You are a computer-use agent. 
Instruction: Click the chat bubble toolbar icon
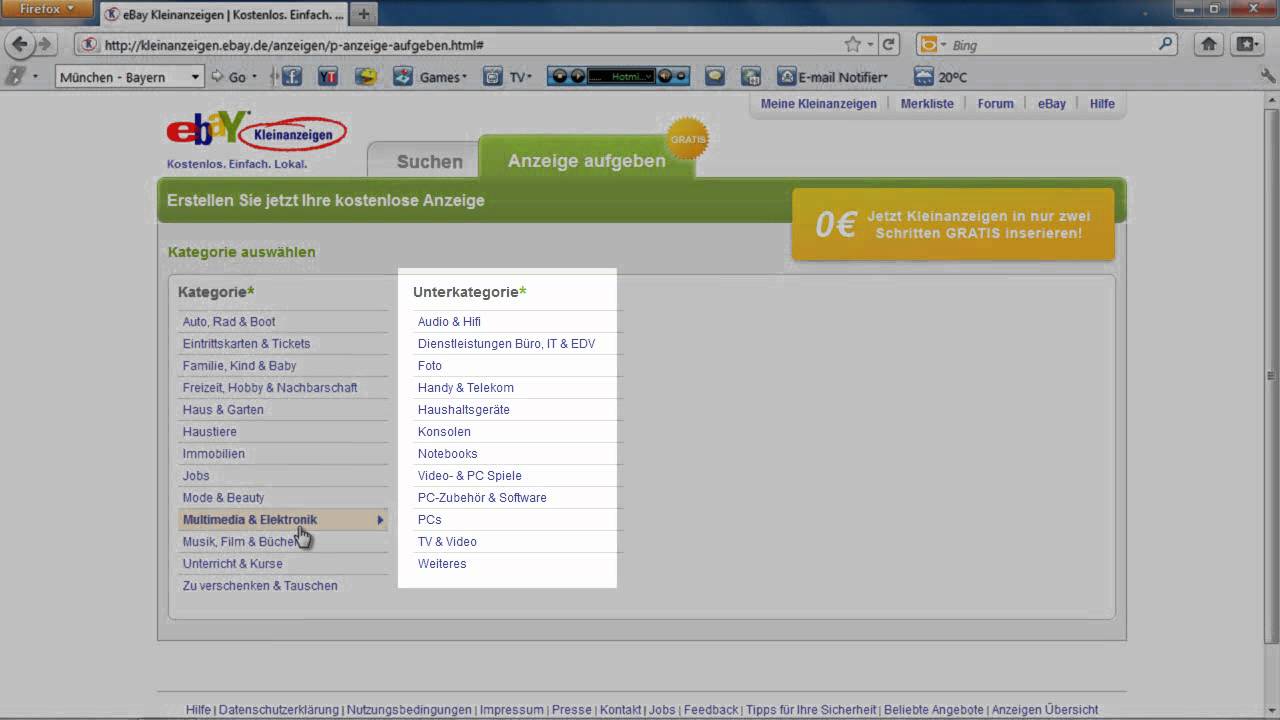point(714,76)
